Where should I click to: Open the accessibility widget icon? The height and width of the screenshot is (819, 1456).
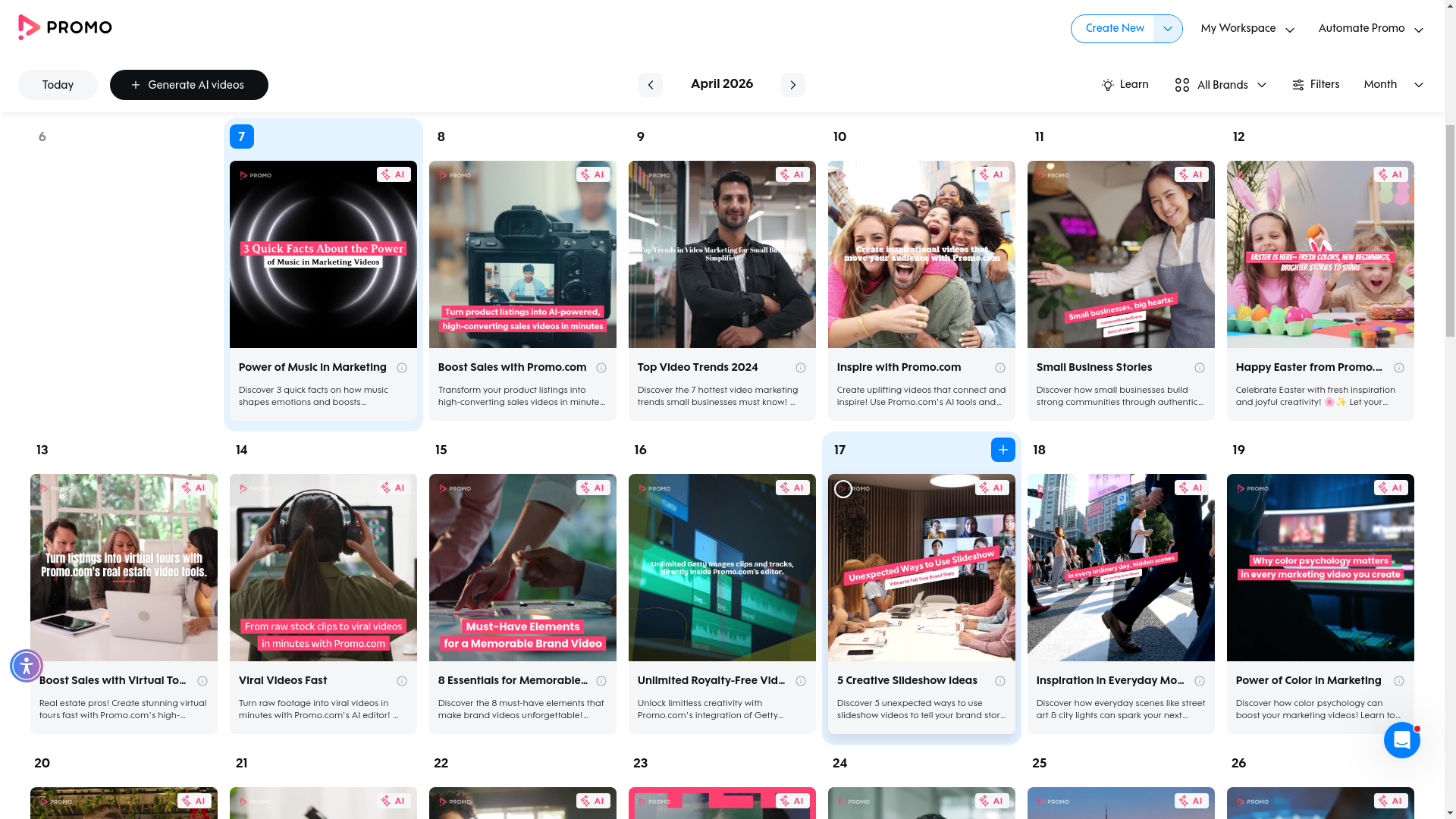[x=27, y=666]
